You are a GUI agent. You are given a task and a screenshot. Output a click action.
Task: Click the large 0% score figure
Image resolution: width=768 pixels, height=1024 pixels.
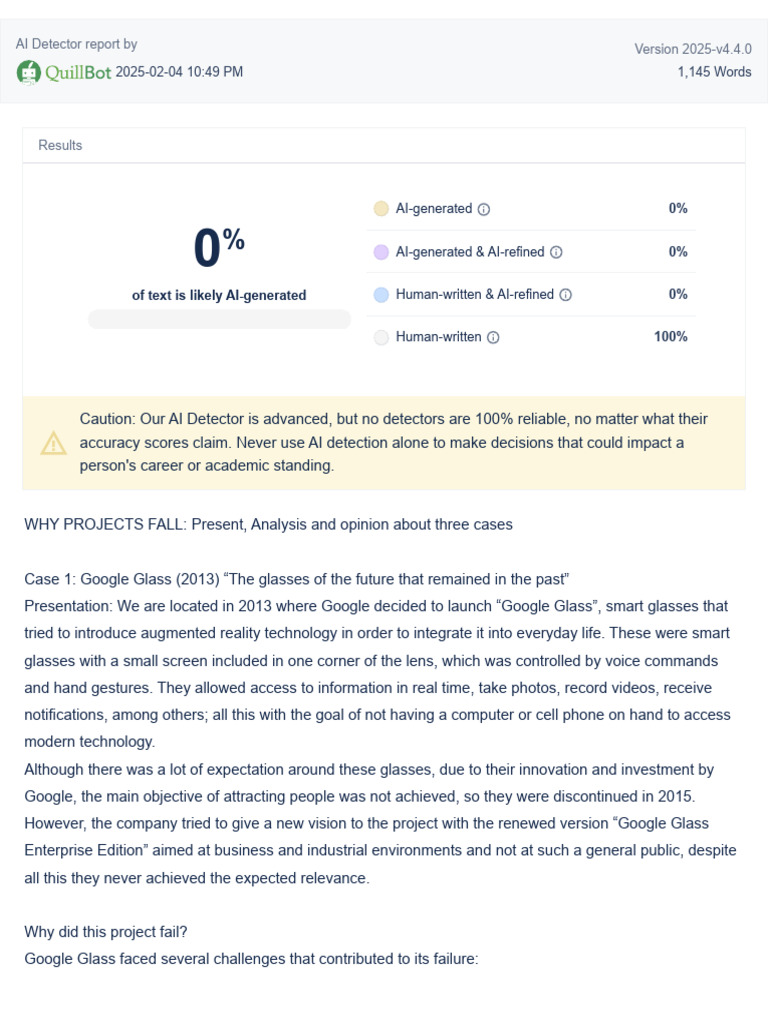coord(219,247)
